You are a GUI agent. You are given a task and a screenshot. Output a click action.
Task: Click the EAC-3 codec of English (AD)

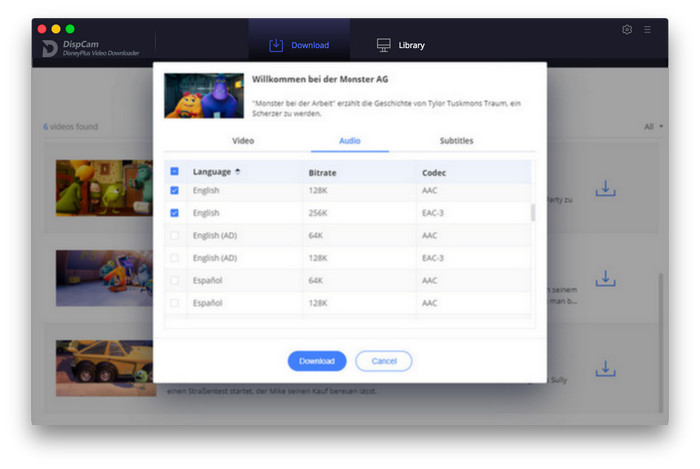click(x=433, y=258)
